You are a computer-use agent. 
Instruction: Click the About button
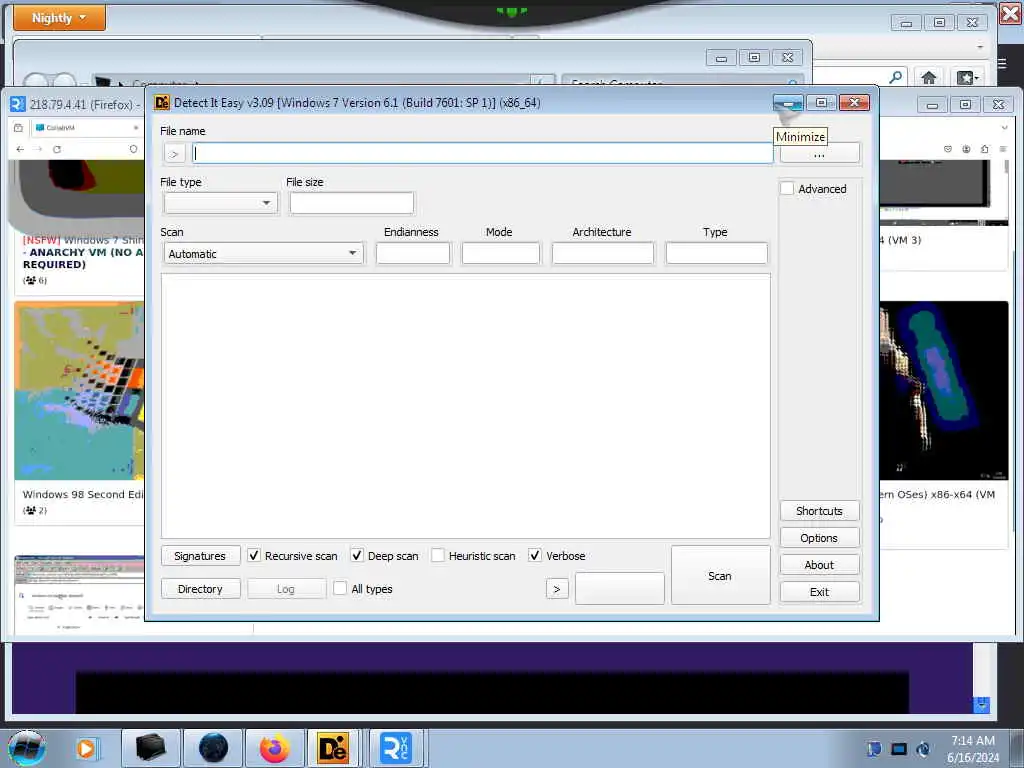(819, 565)
